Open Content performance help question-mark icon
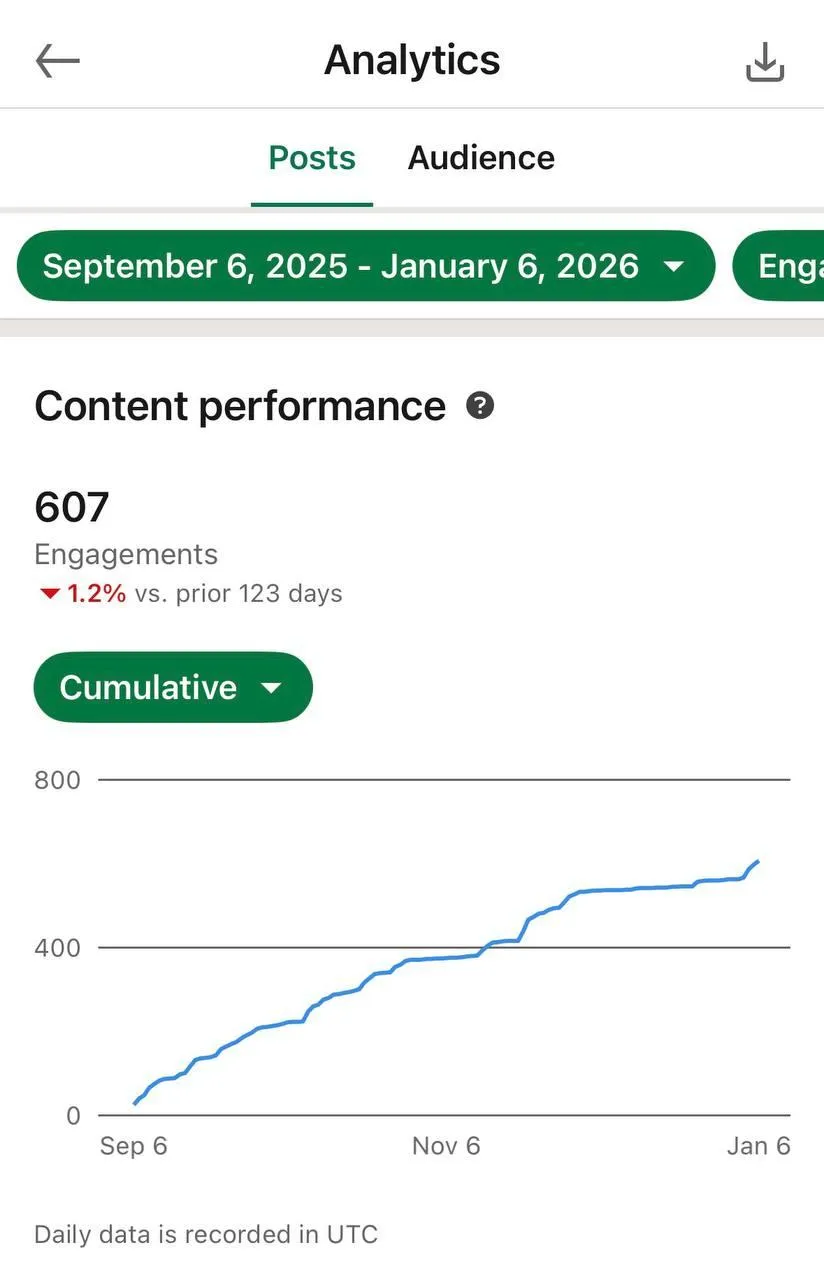This screenshot has width=824, height=1280. tap(480, 406)
